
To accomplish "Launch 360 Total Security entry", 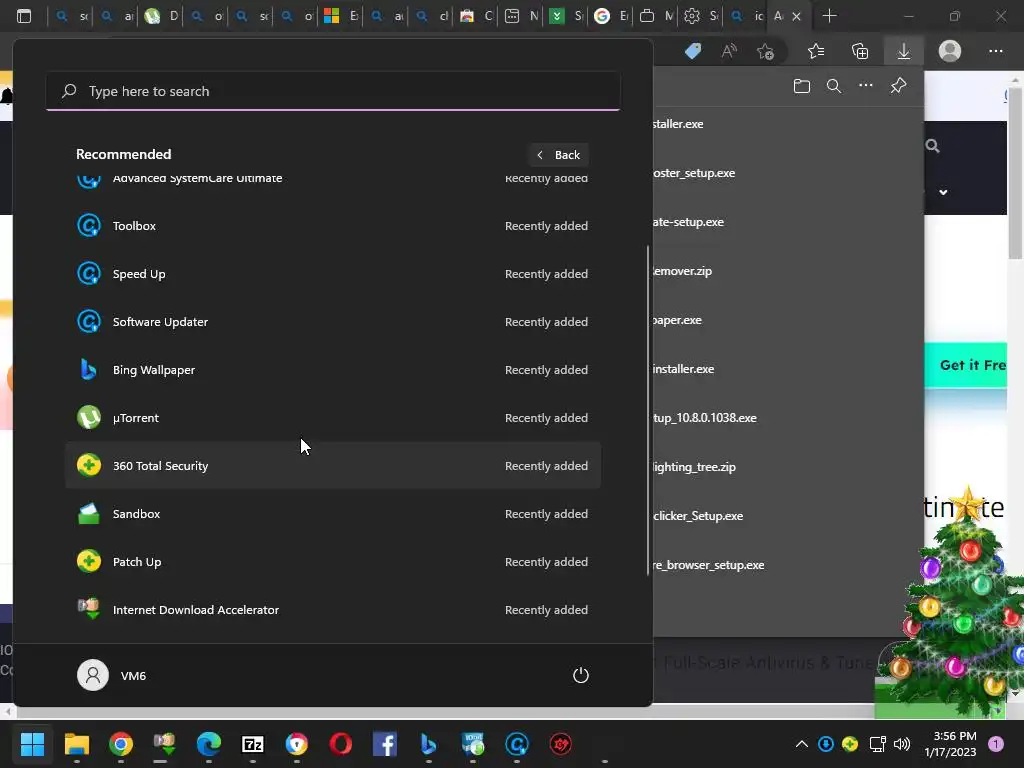I will coord(332,466).
